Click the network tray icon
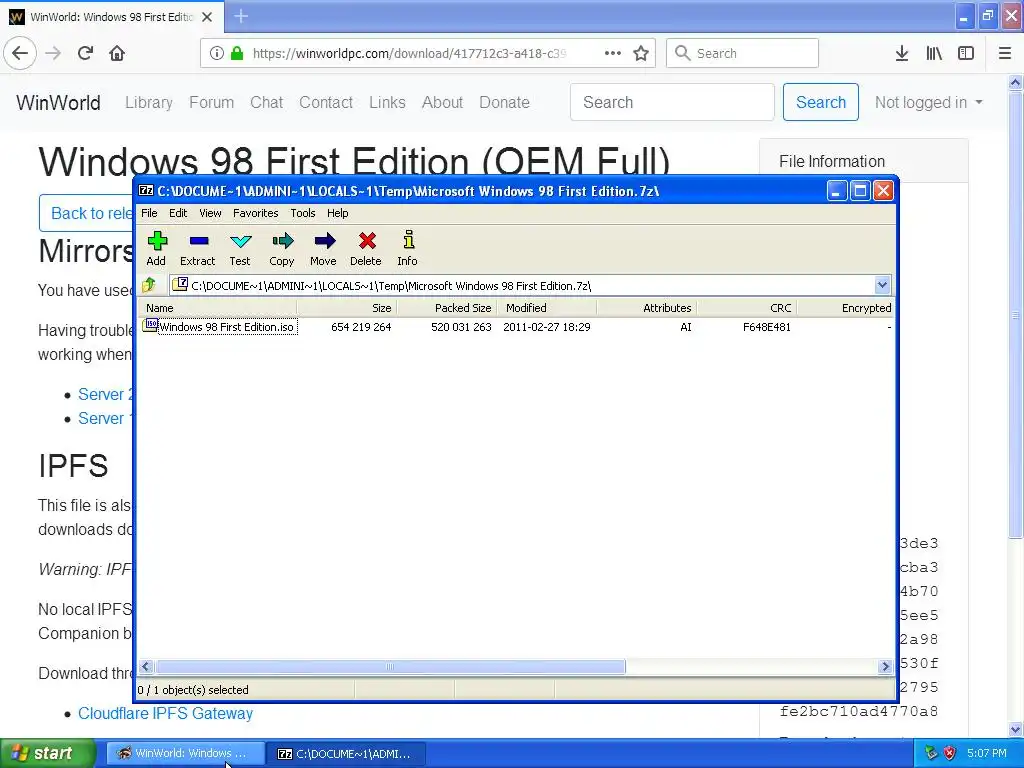Viewport: 1024px width, 768px height. 931,753
